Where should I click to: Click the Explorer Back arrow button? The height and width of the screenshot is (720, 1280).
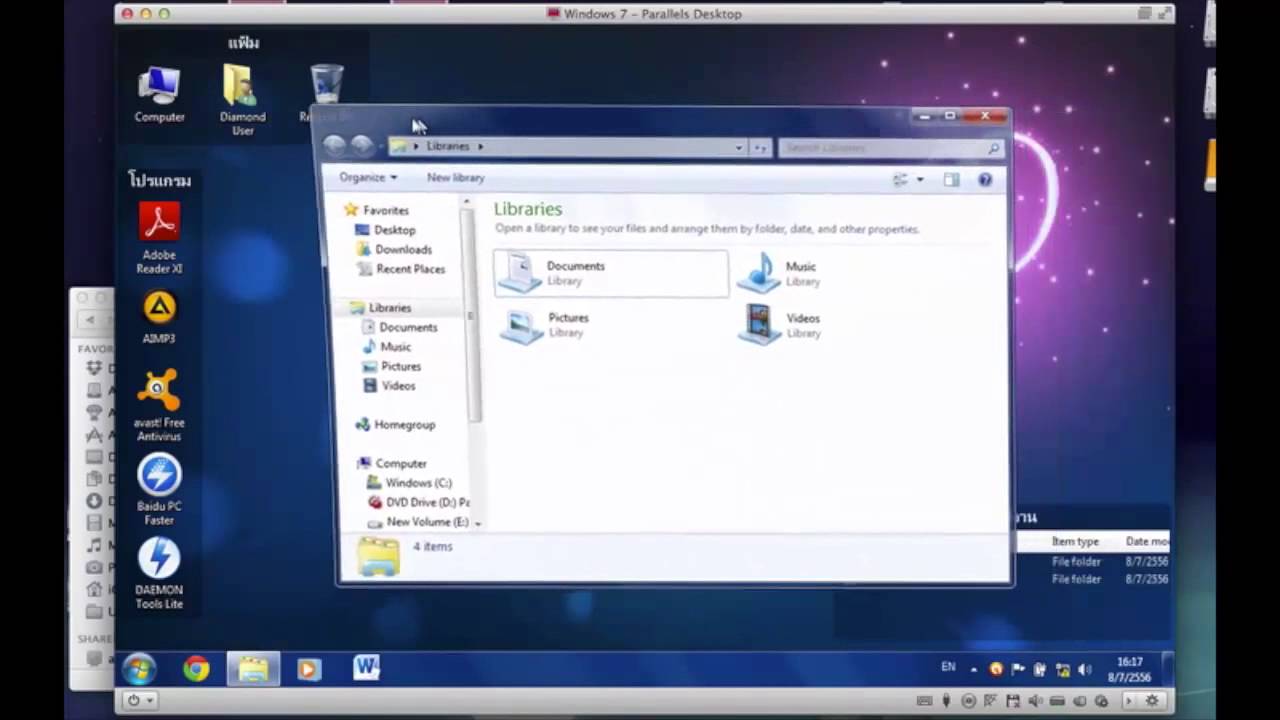(x=334, y=146)
